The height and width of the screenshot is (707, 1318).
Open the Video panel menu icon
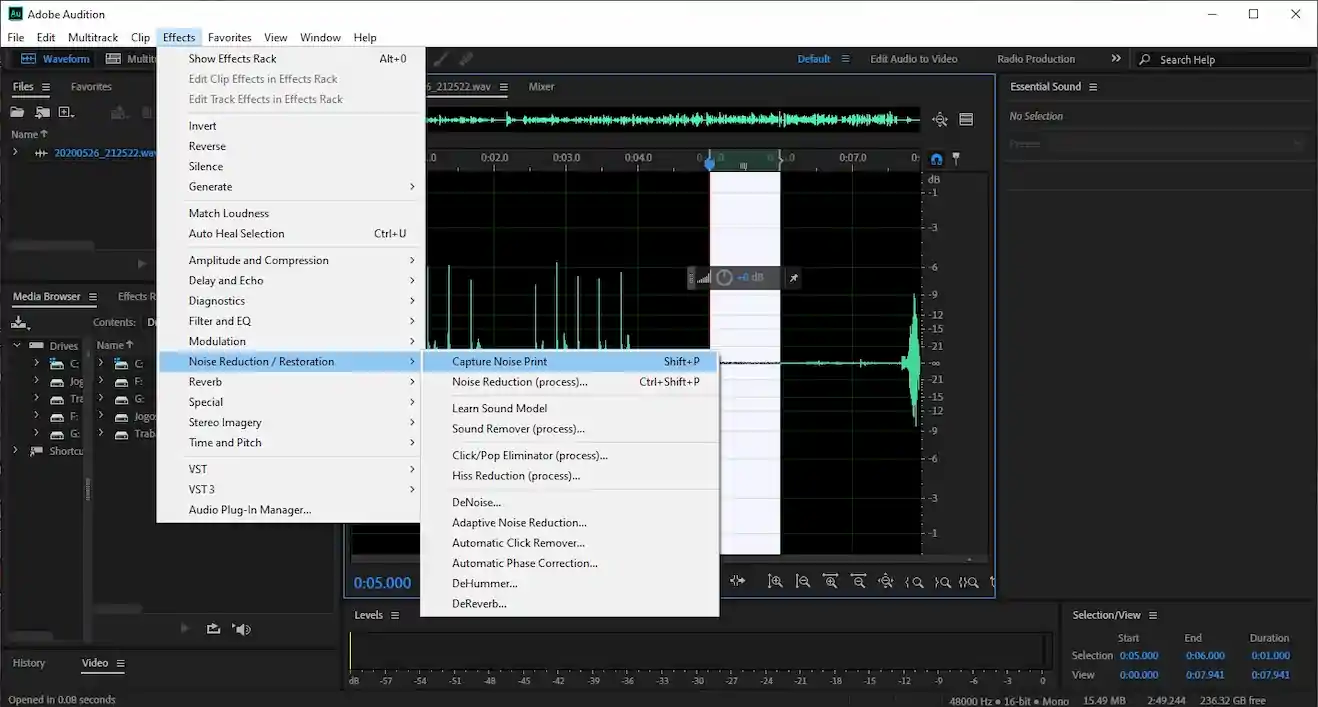(x=120, y=663)
